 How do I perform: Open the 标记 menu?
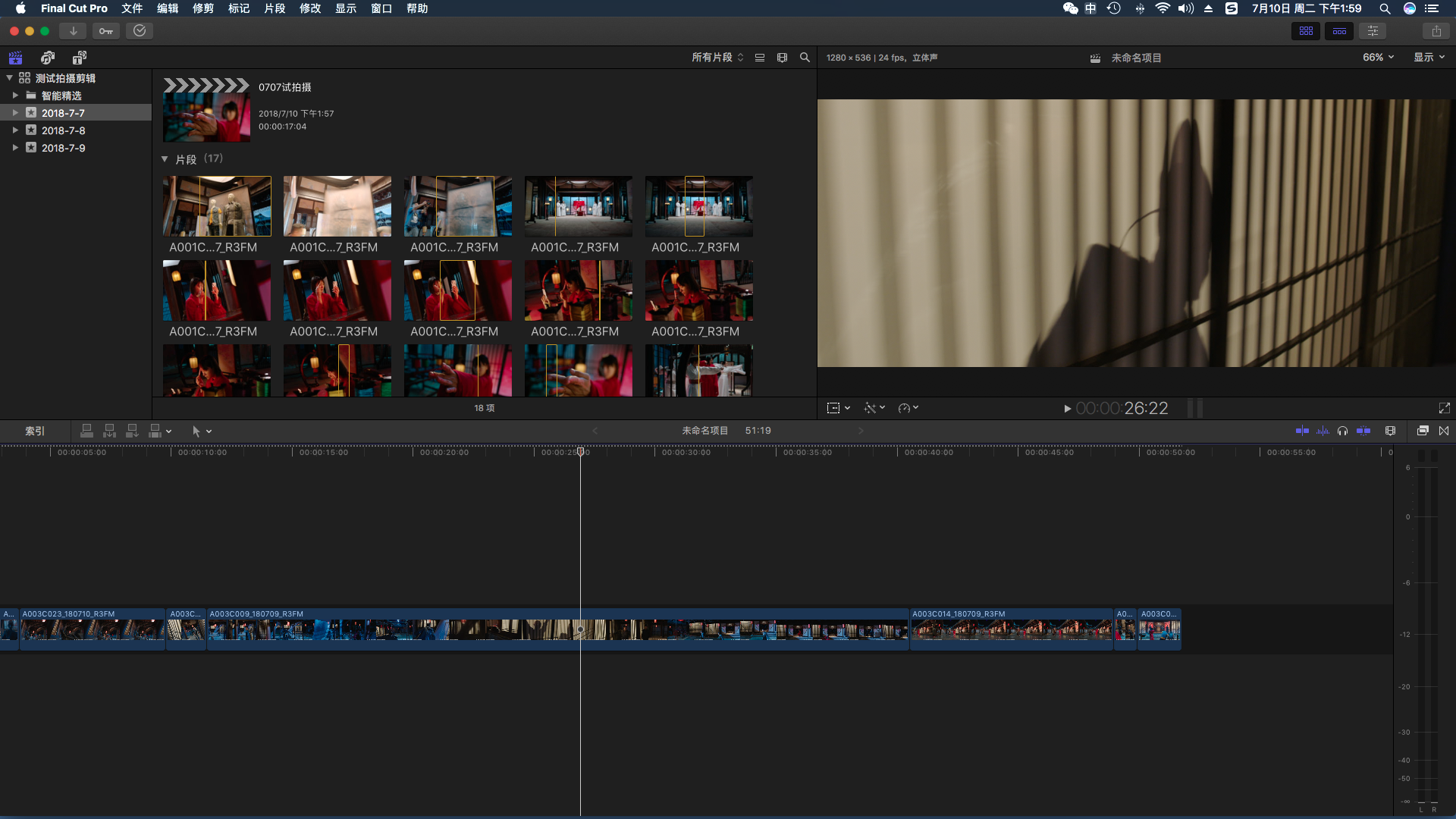[x=238, y=8]
